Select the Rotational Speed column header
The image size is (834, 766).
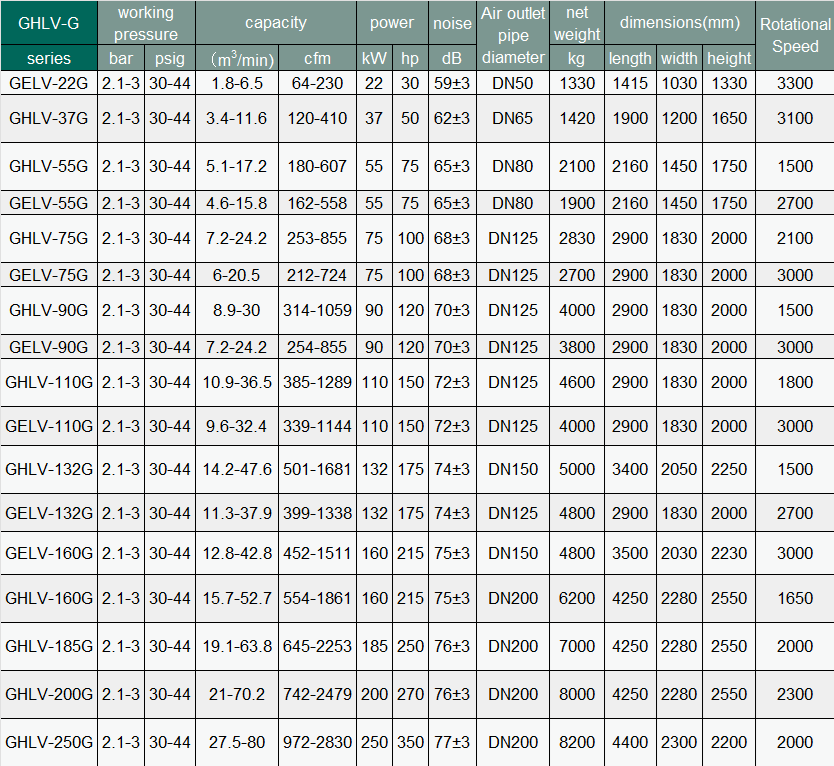point(795,35)
